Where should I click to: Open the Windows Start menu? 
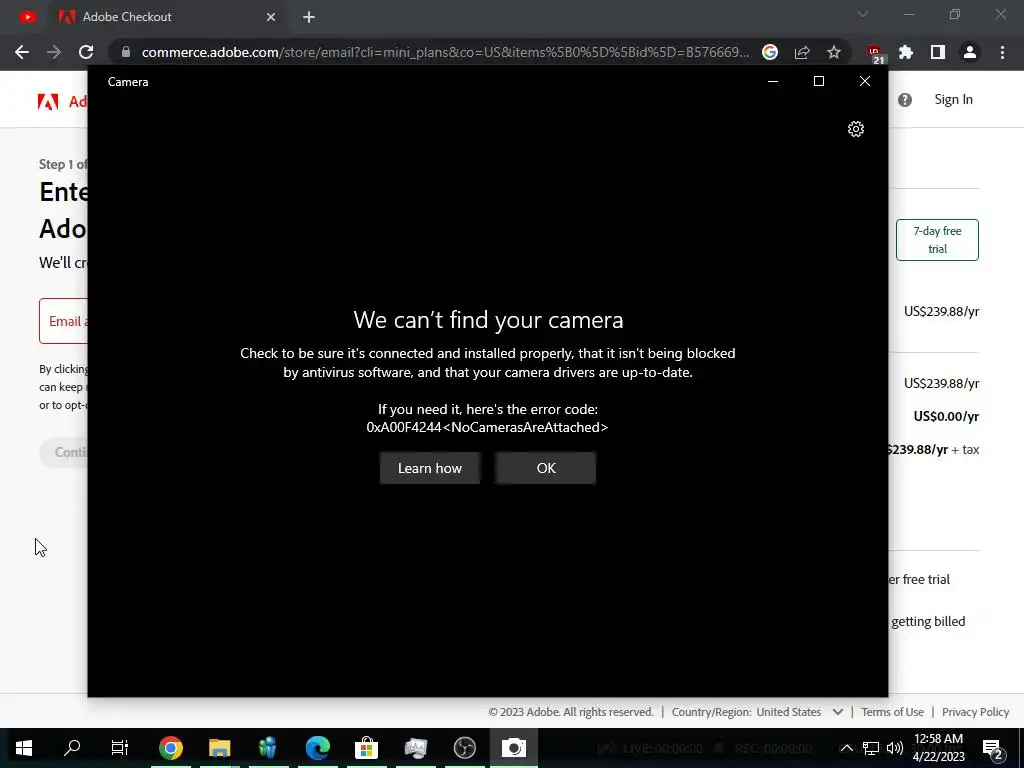[24, 748]
